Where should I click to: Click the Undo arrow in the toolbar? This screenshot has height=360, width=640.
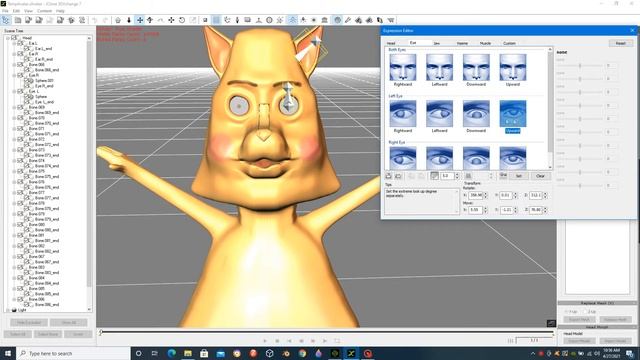pos(95,20)
